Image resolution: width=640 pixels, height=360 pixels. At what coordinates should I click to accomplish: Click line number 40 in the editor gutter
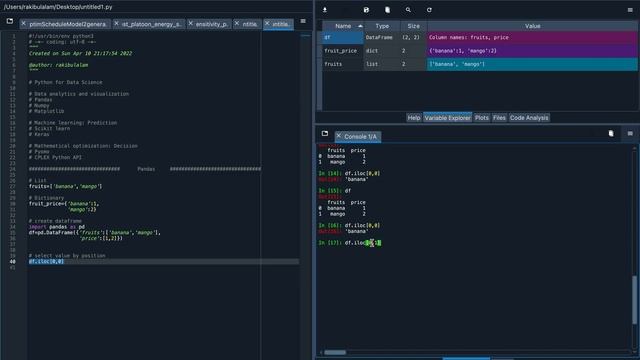(x=13, y=262)
